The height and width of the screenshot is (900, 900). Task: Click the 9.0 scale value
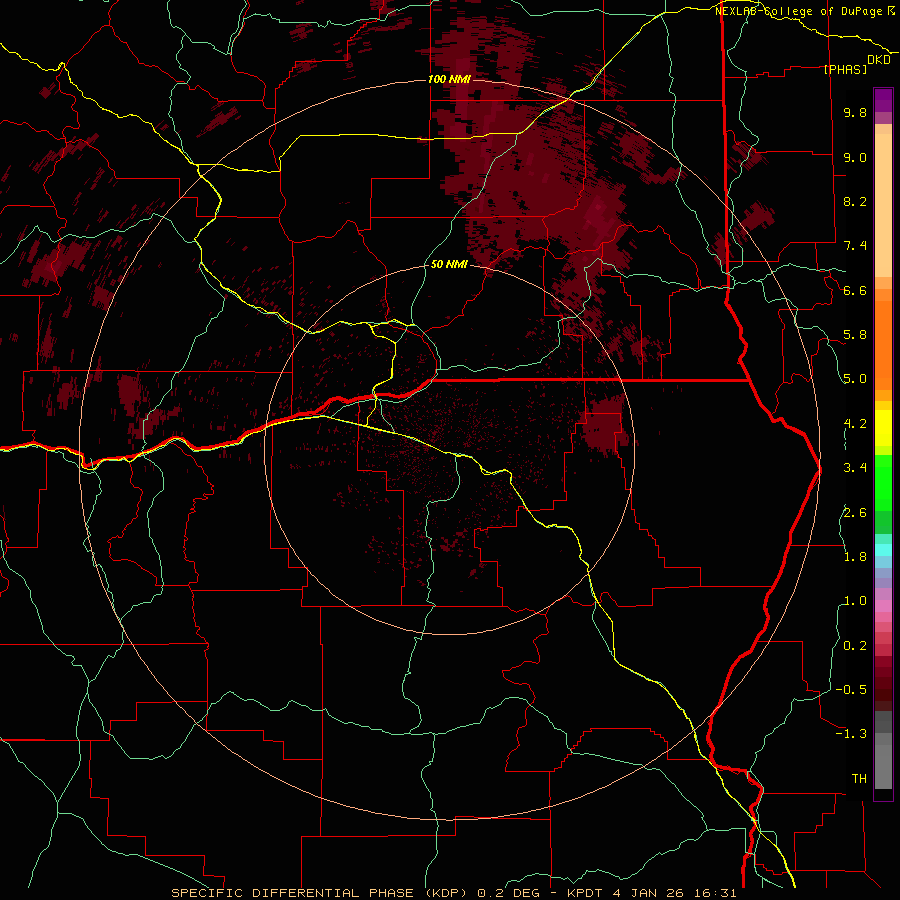855,158
